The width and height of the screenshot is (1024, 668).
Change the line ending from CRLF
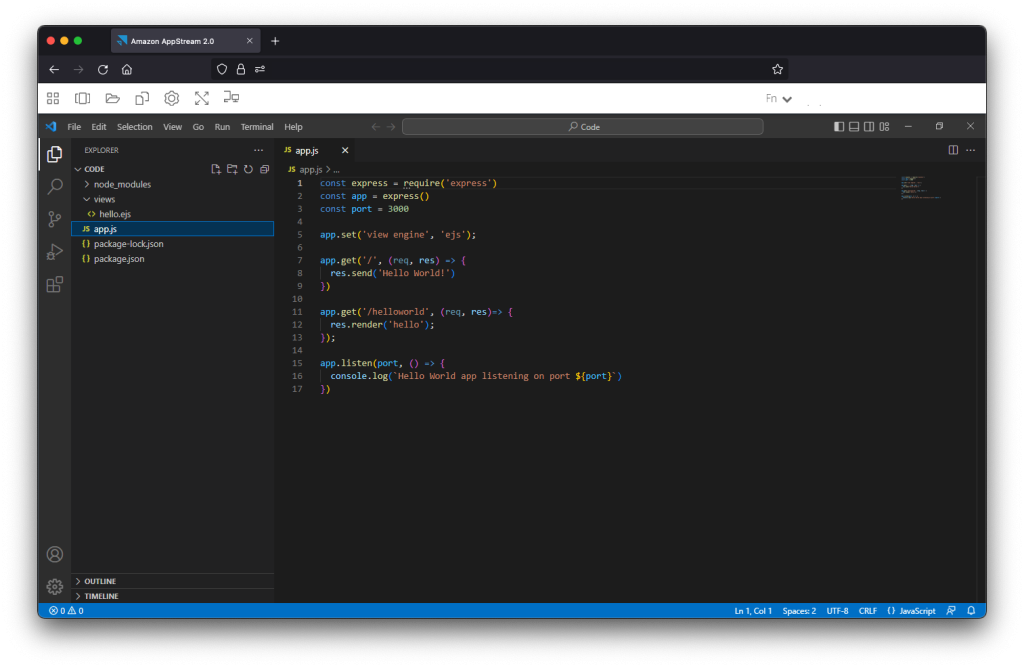click(867, 610)
